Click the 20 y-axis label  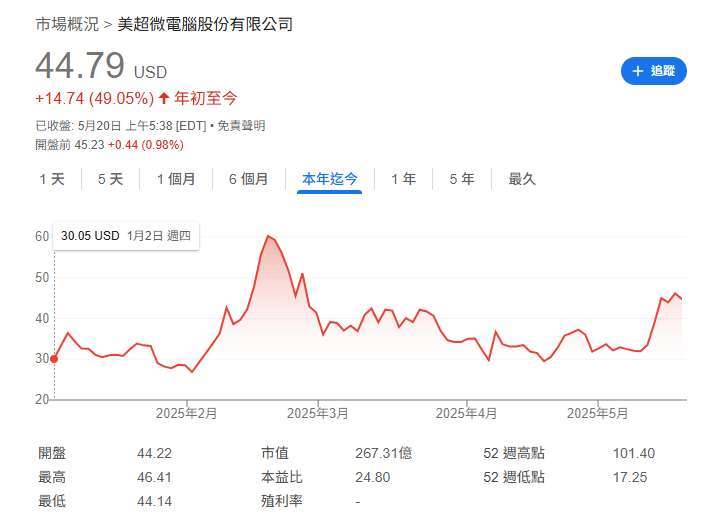pyautogui.click(x=42, y=399)
